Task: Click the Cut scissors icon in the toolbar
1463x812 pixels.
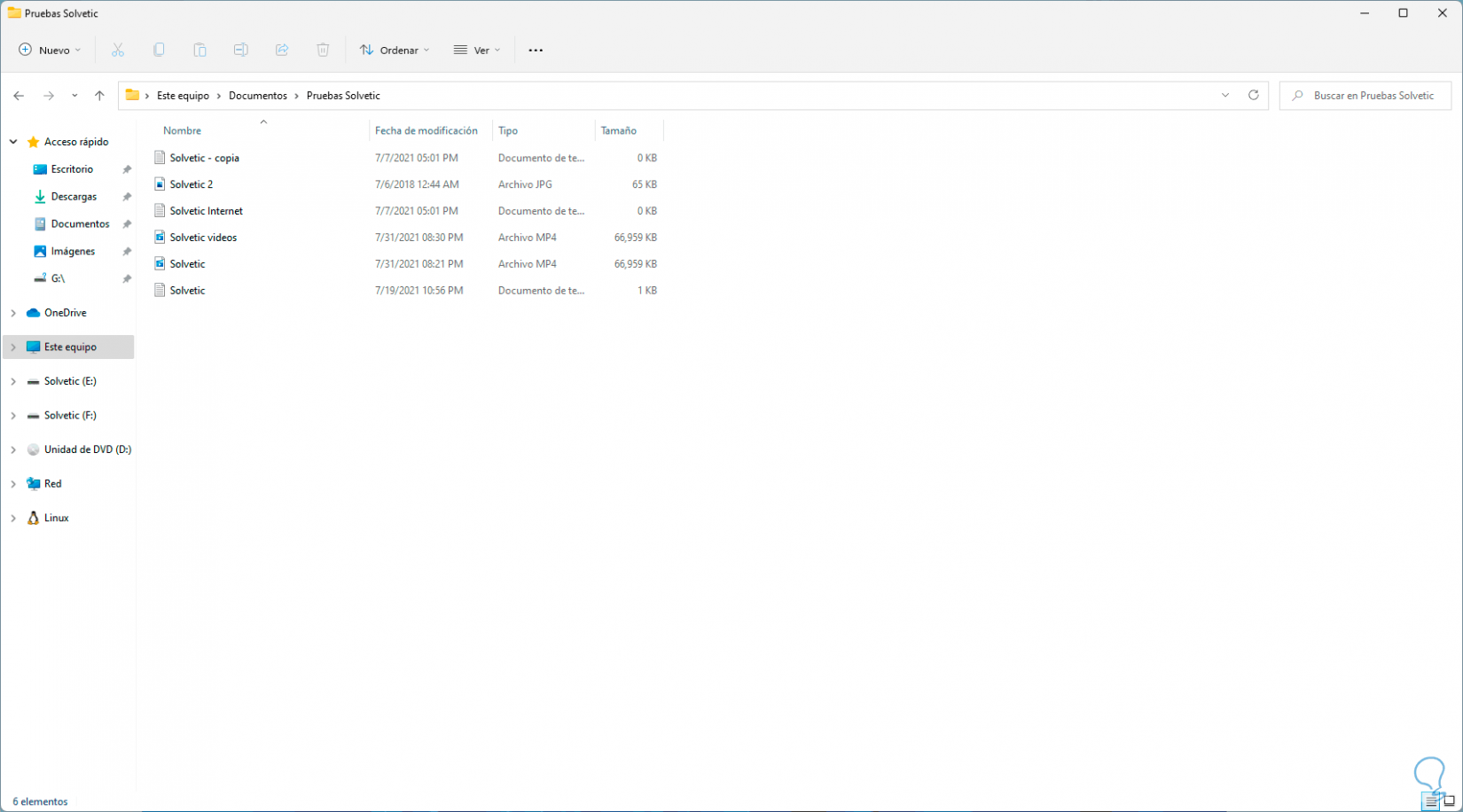Action: pyautogui.click(x=118, y=51)
